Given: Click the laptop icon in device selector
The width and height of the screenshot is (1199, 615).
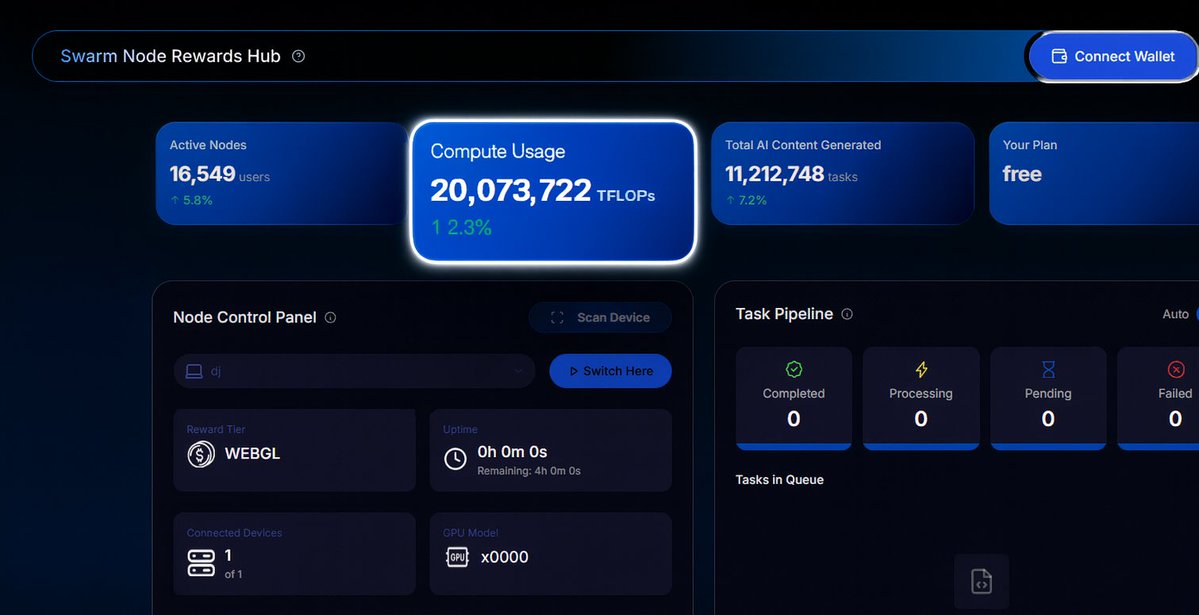Looking at the screenshot, I should (194, 371).
